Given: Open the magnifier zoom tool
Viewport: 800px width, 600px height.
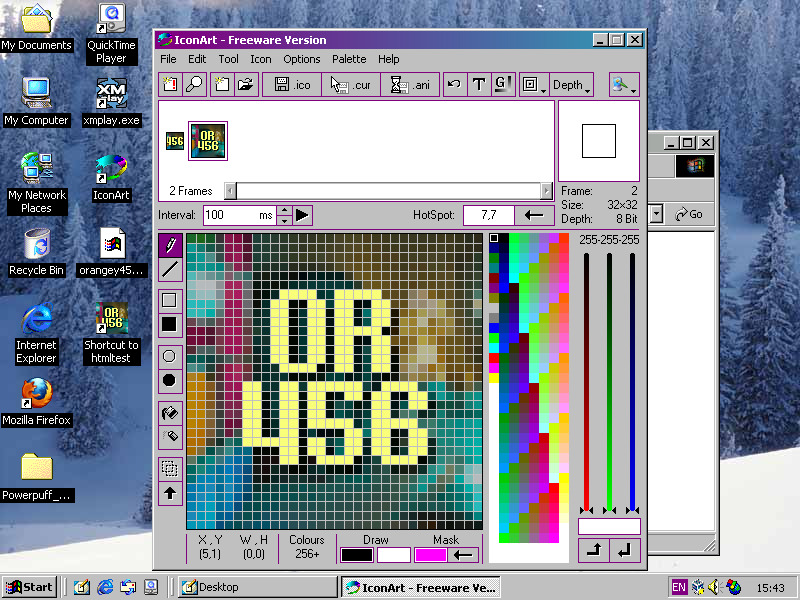Looking at the screenshot, I should 194,85.
